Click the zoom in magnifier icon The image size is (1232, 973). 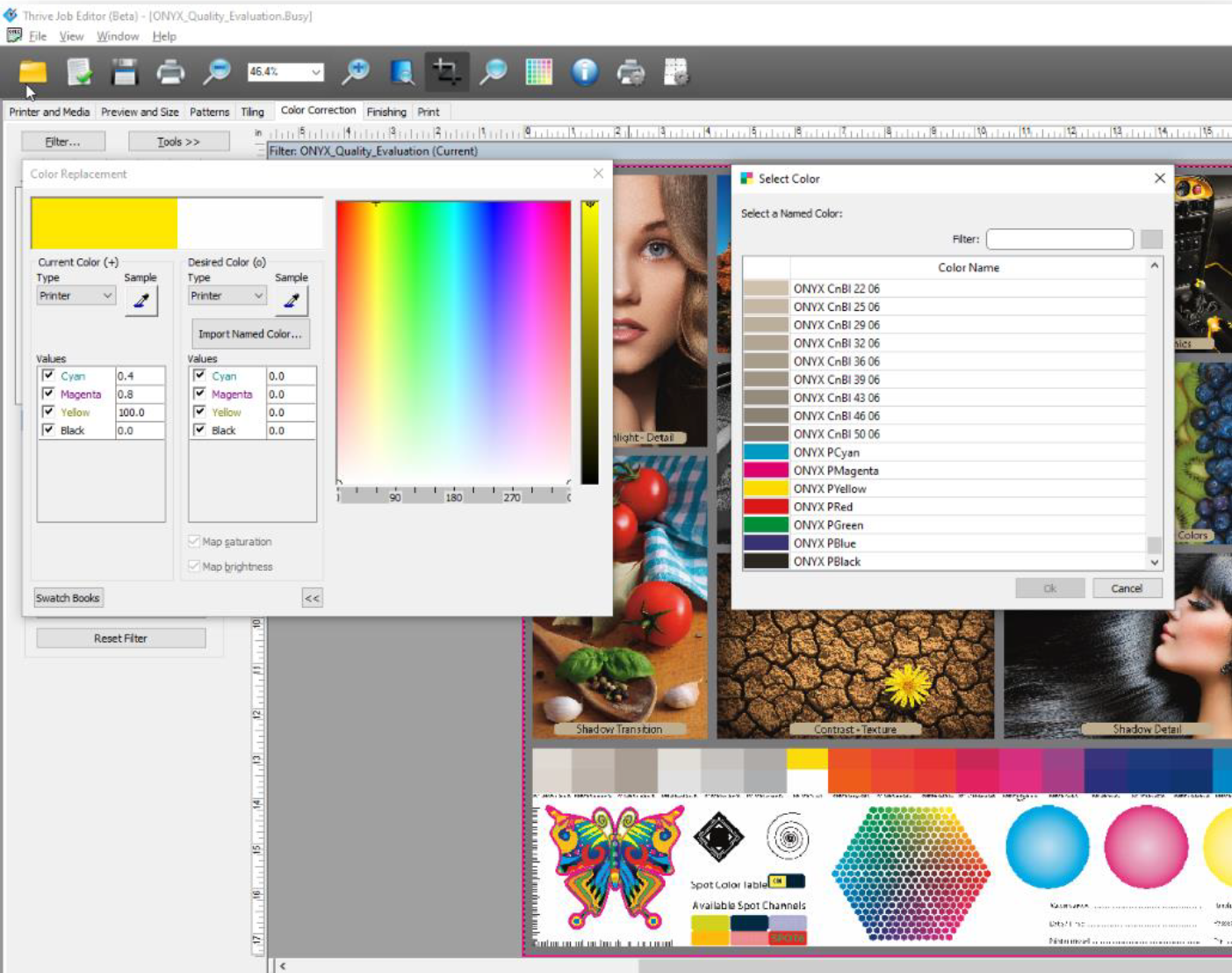[356, 72]
